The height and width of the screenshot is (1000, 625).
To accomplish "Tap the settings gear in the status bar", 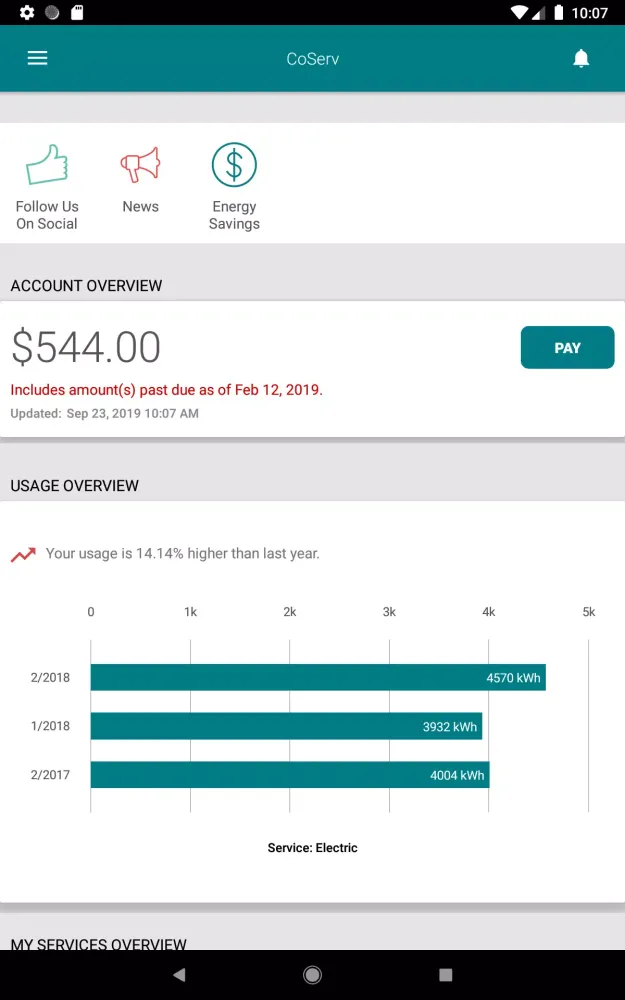I will (x=27, y=12).
